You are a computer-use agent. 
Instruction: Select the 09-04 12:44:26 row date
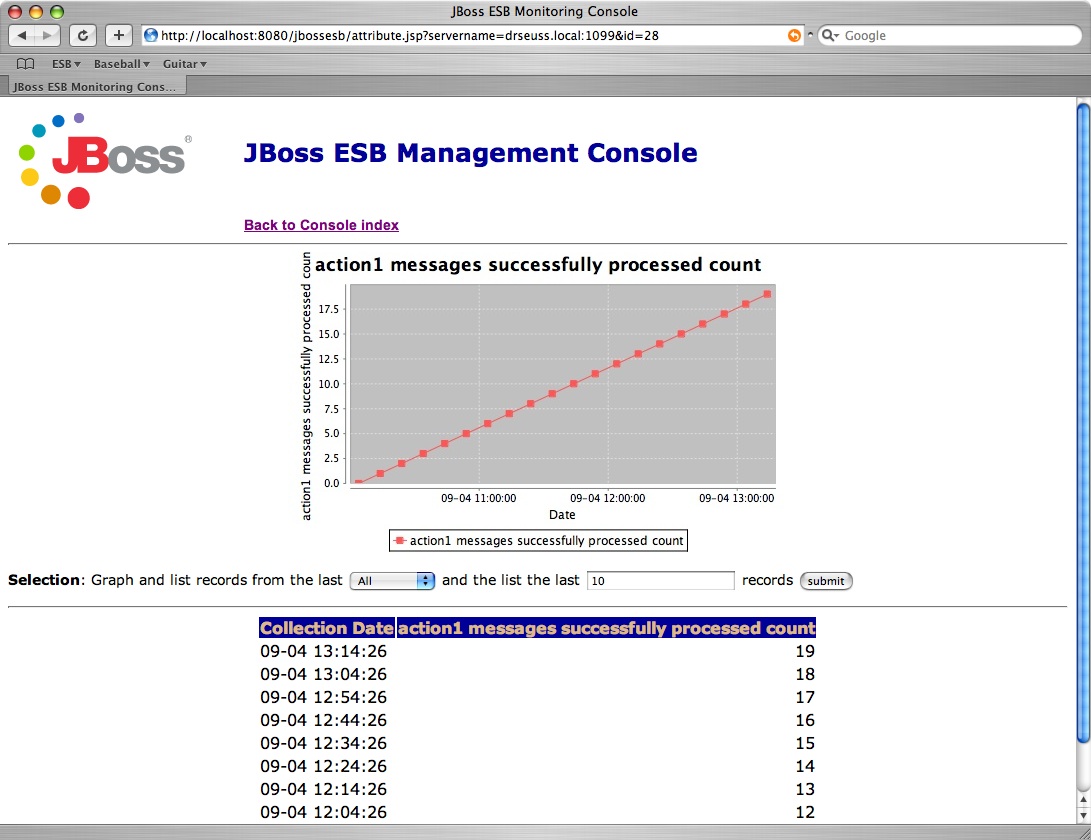324,720
